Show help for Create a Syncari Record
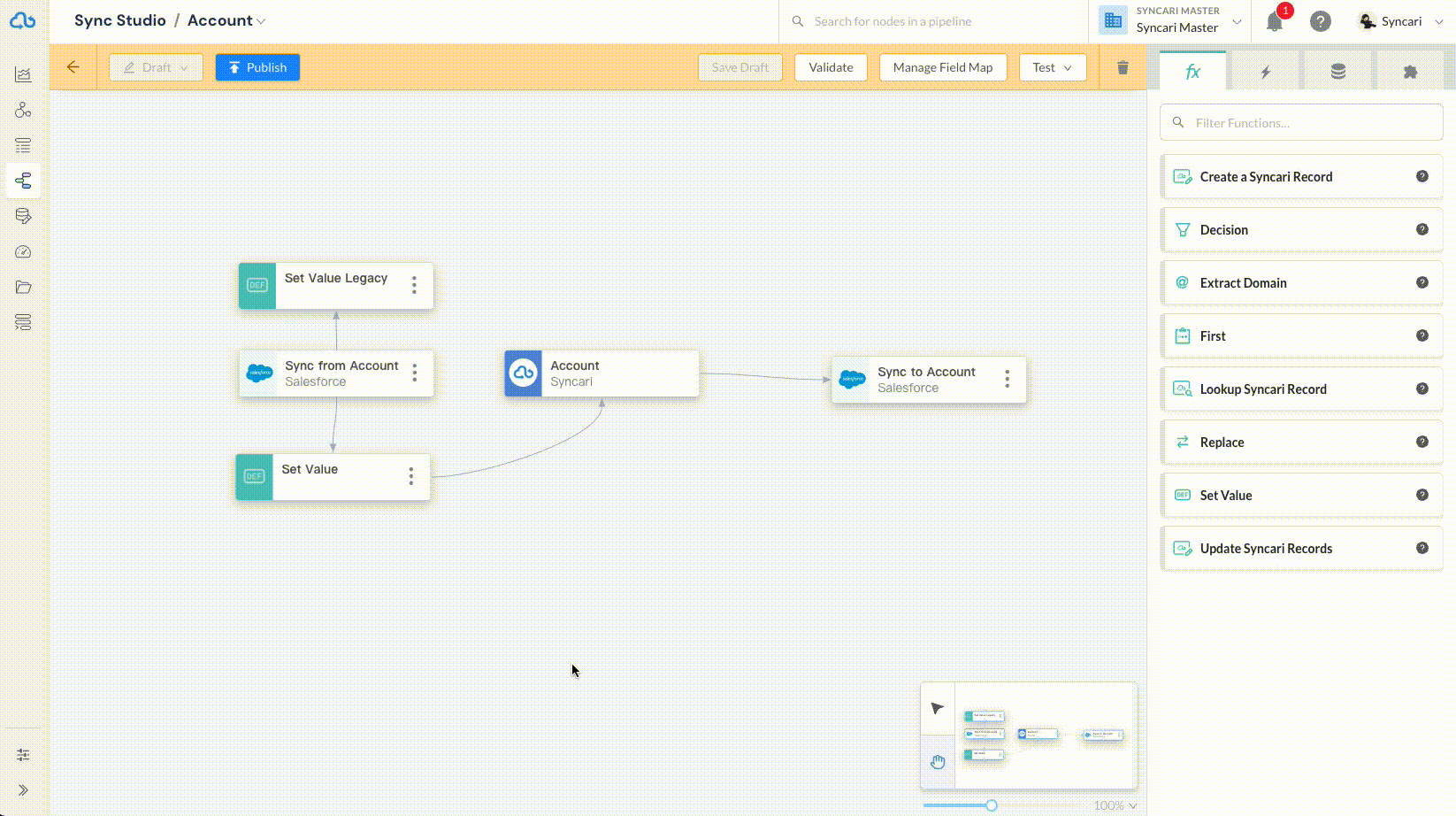 [x=1422, y=176]
